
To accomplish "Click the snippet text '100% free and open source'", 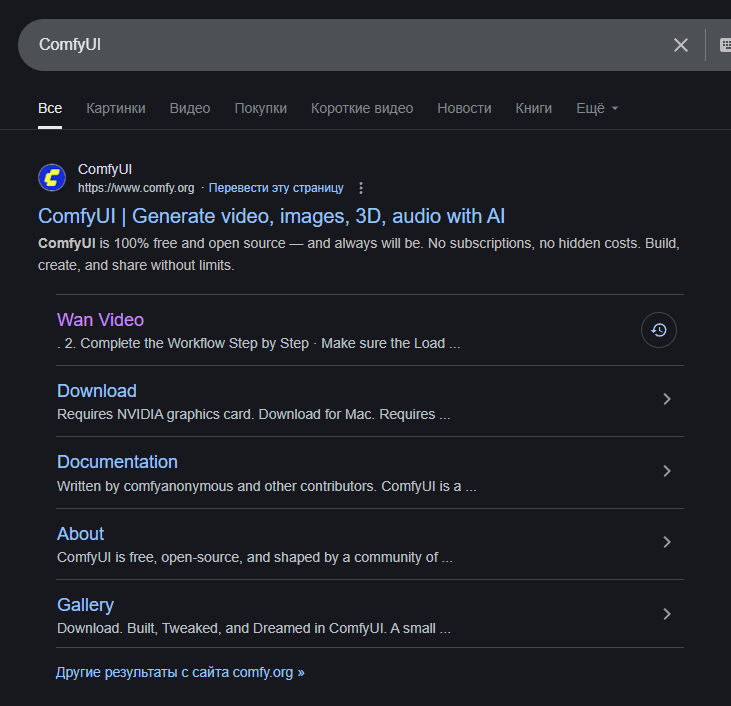I will [x=200, y=243].
